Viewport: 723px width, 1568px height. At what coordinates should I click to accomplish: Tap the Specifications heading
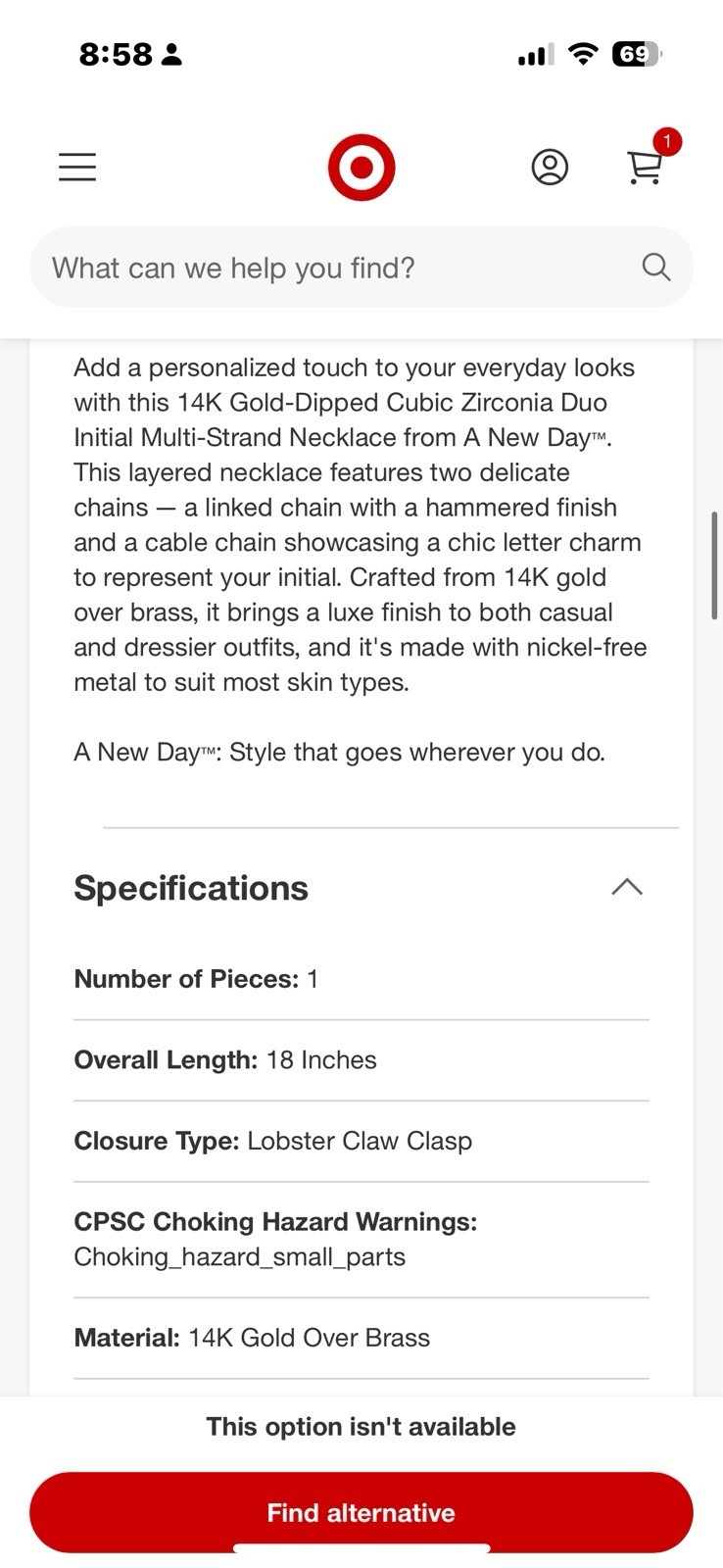(191, 888)
